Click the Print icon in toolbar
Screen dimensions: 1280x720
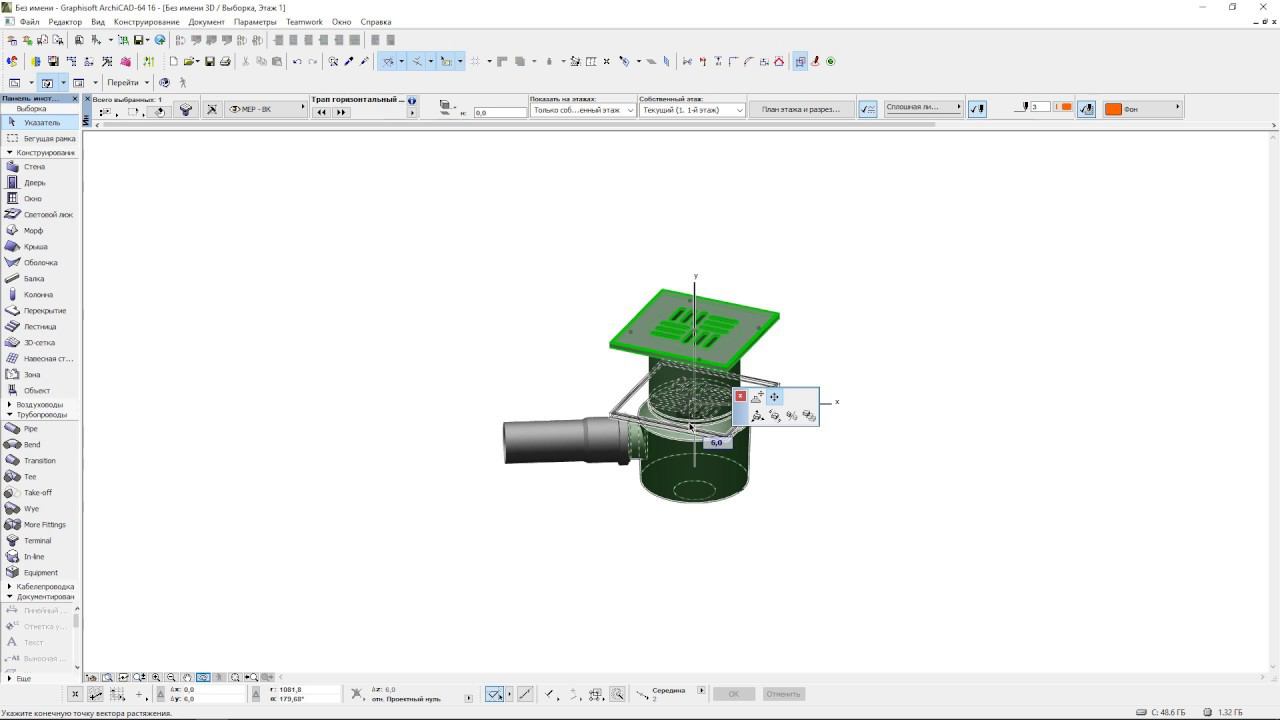click(225, 62)
